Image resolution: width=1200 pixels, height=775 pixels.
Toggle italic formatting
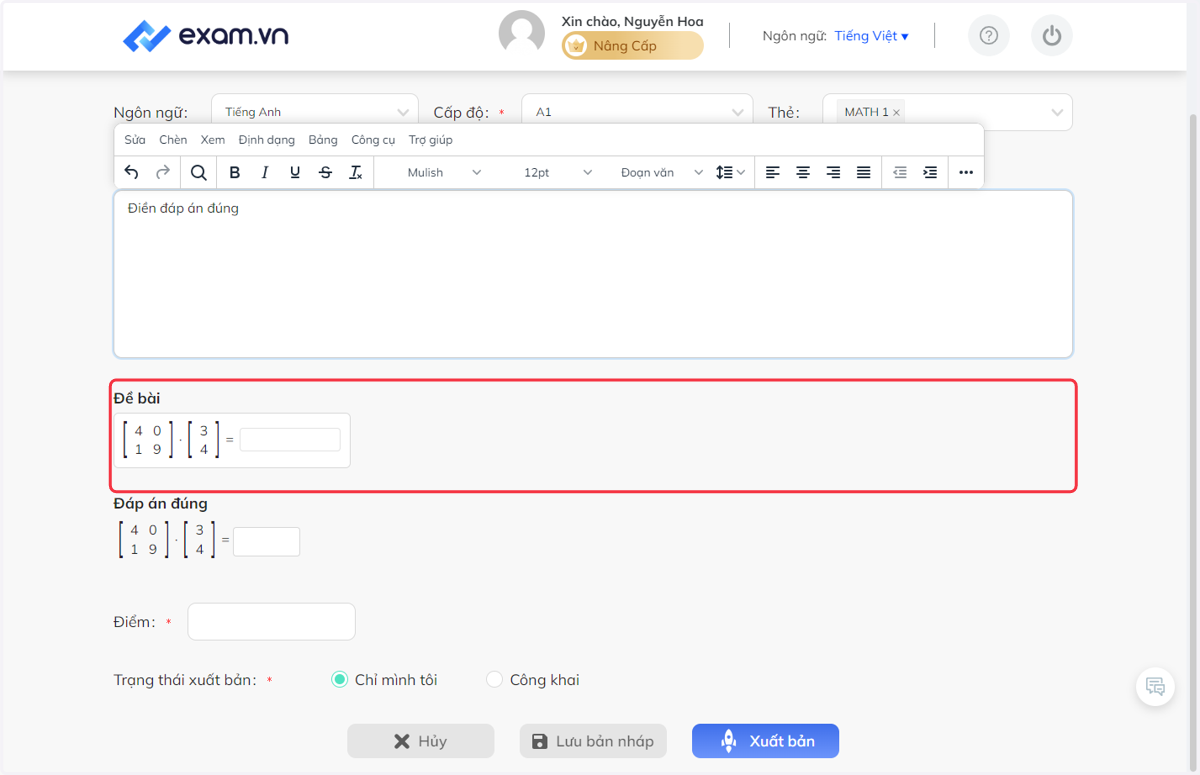[265, 173]
